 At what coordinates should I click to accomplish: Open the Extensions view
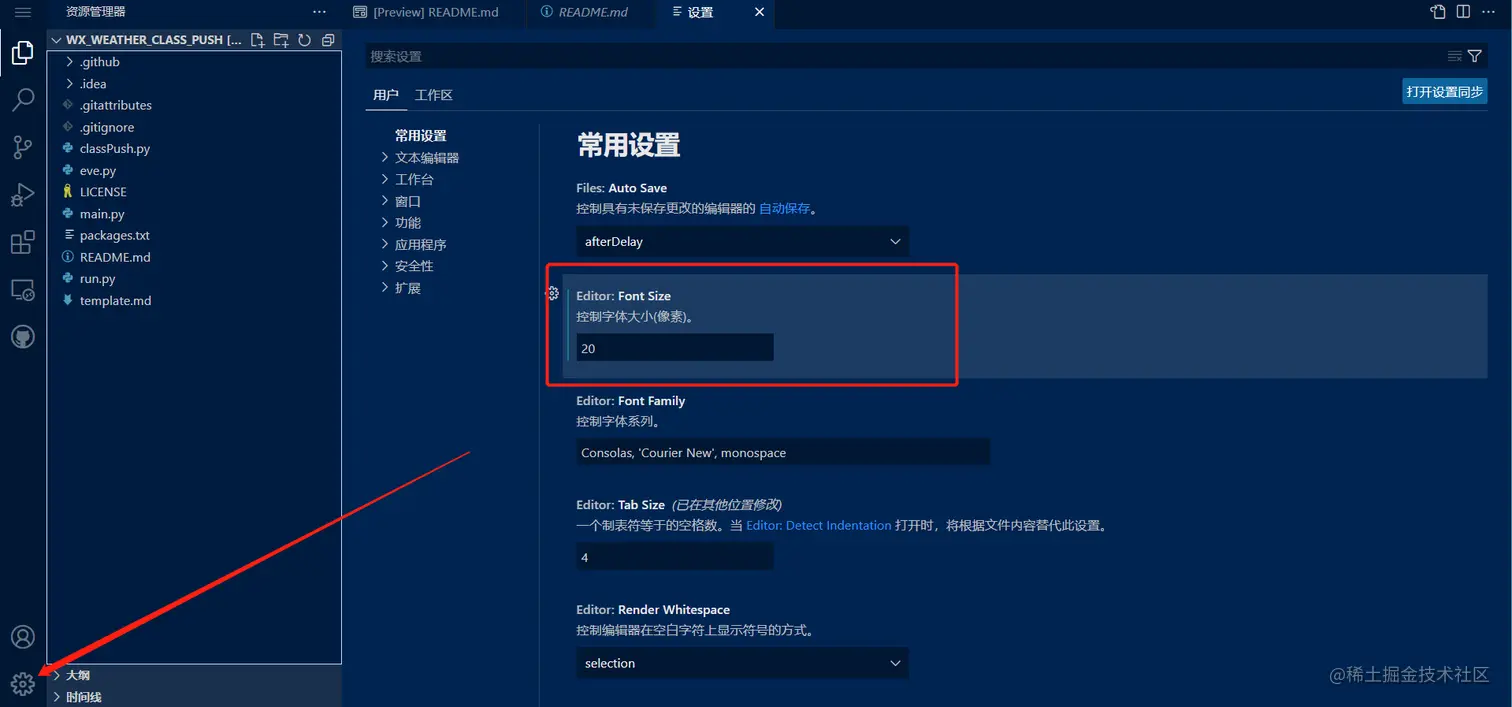pyautogui.click(x=22, y=242)
